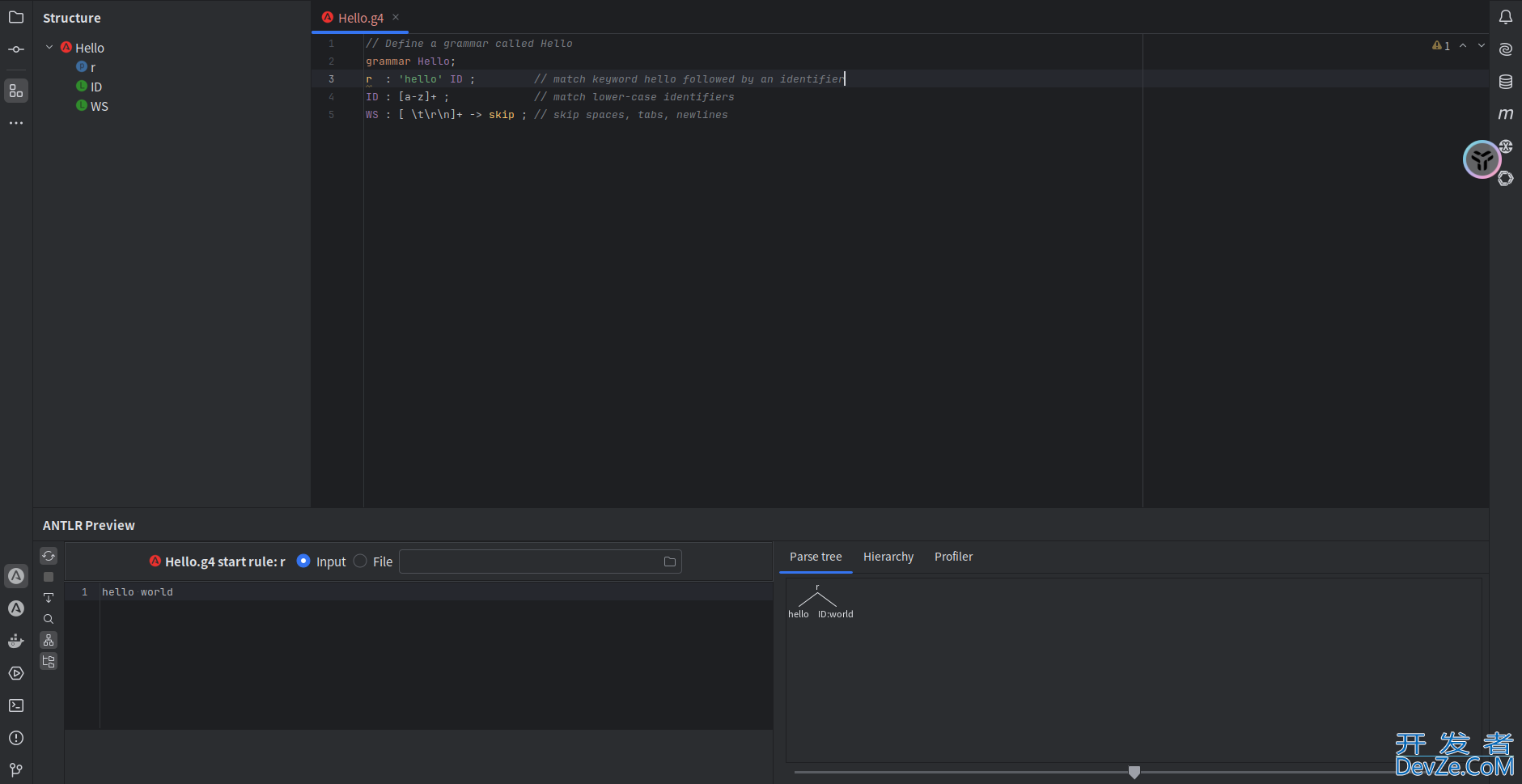Click the Structure panel title
The image size is (1522, 784).
point(72,18)
